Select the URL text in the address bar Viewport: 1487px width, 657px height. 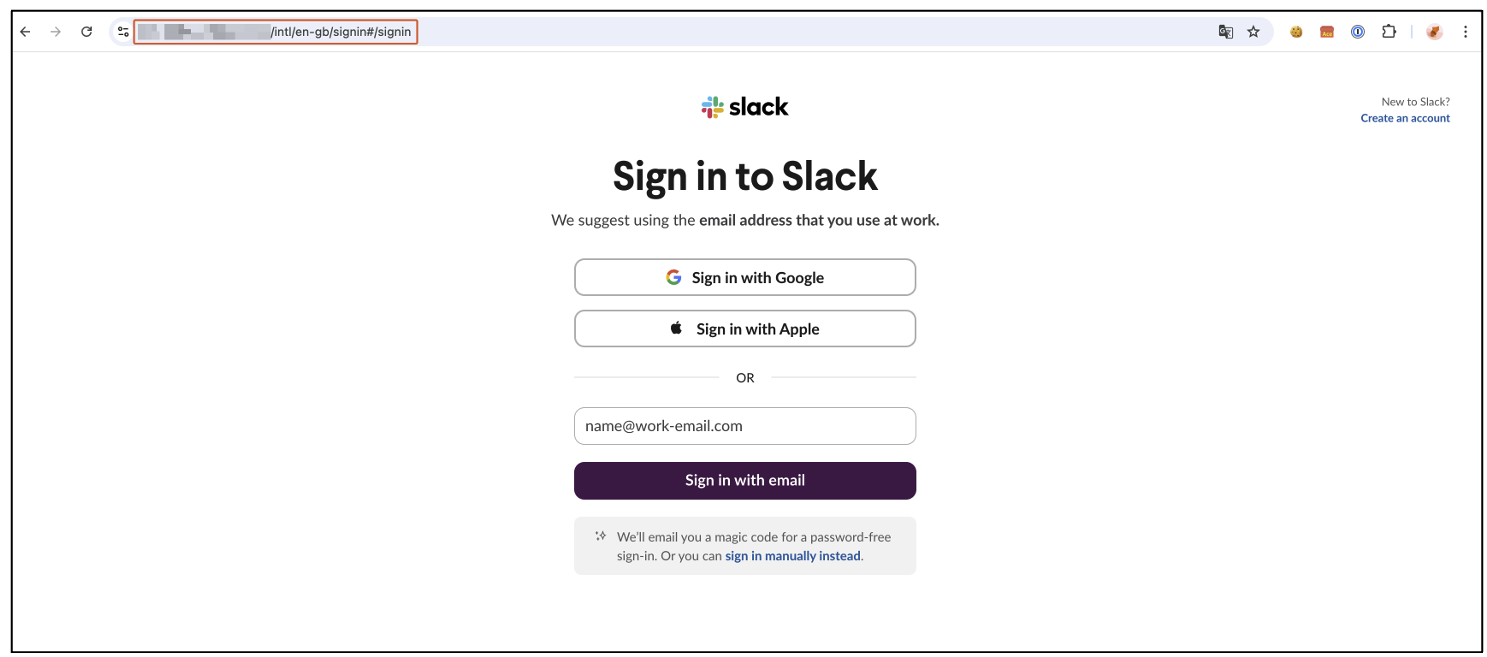click(x=270, y=31)
